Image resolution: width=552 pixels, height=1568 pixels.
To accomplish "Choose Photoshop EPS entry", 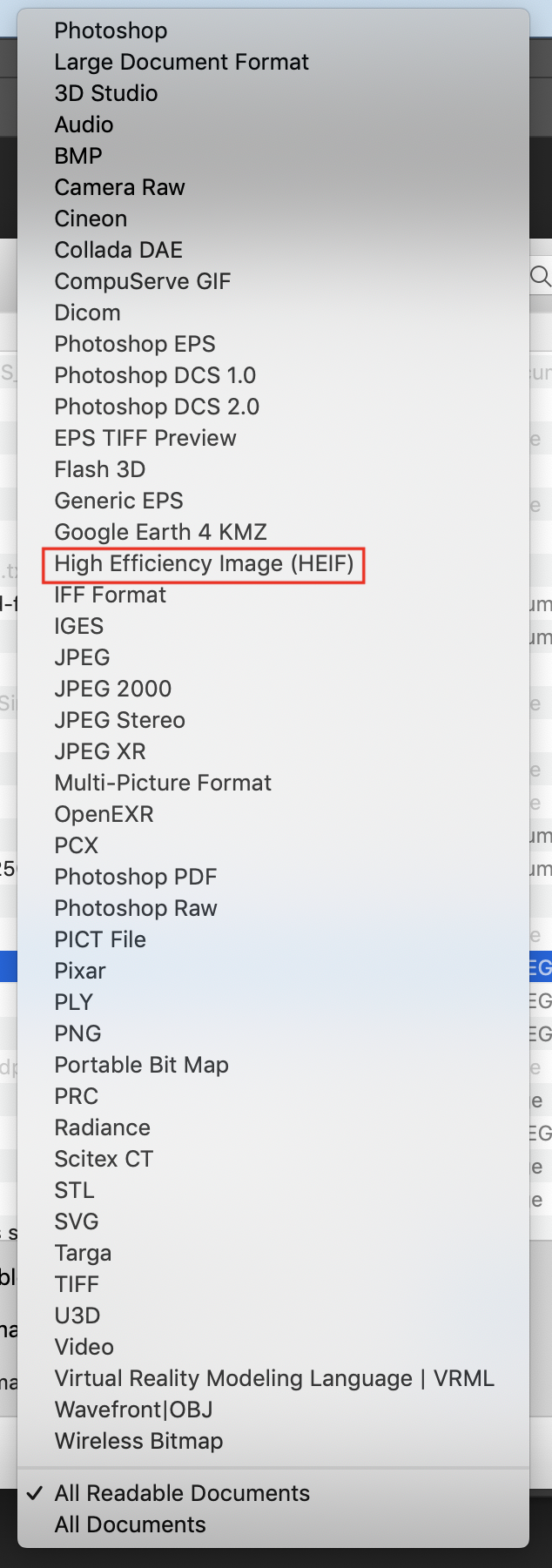I will [134, 345].
